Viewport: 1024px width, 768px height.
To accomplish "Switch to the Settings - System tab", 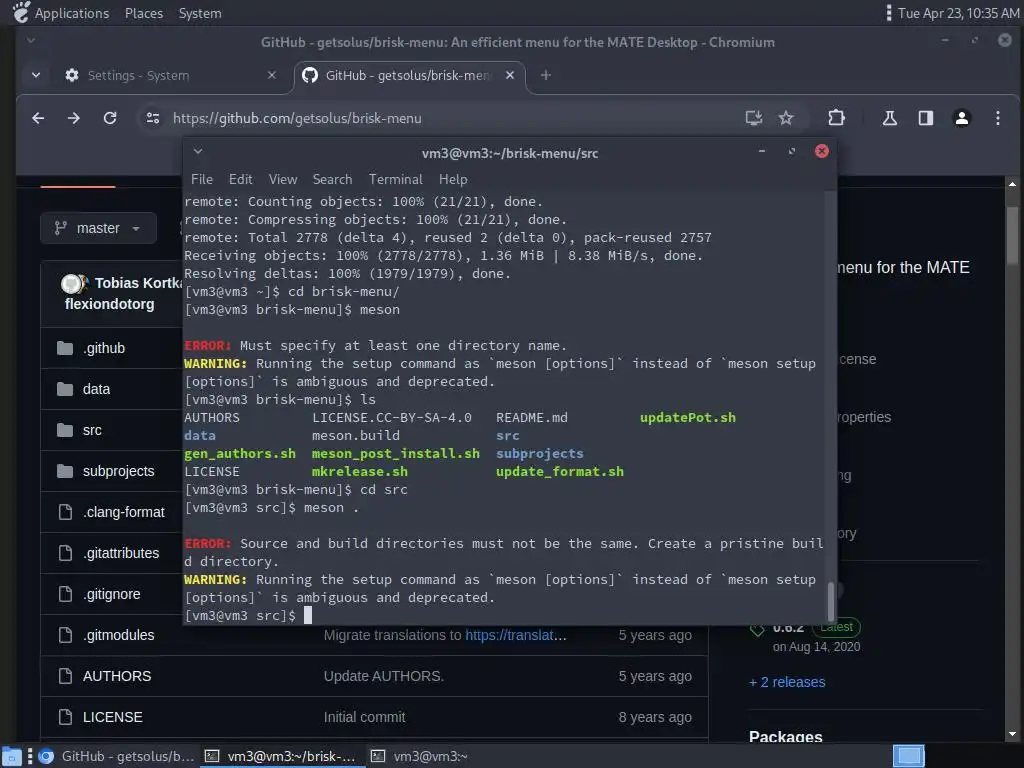I will (169, 76).
